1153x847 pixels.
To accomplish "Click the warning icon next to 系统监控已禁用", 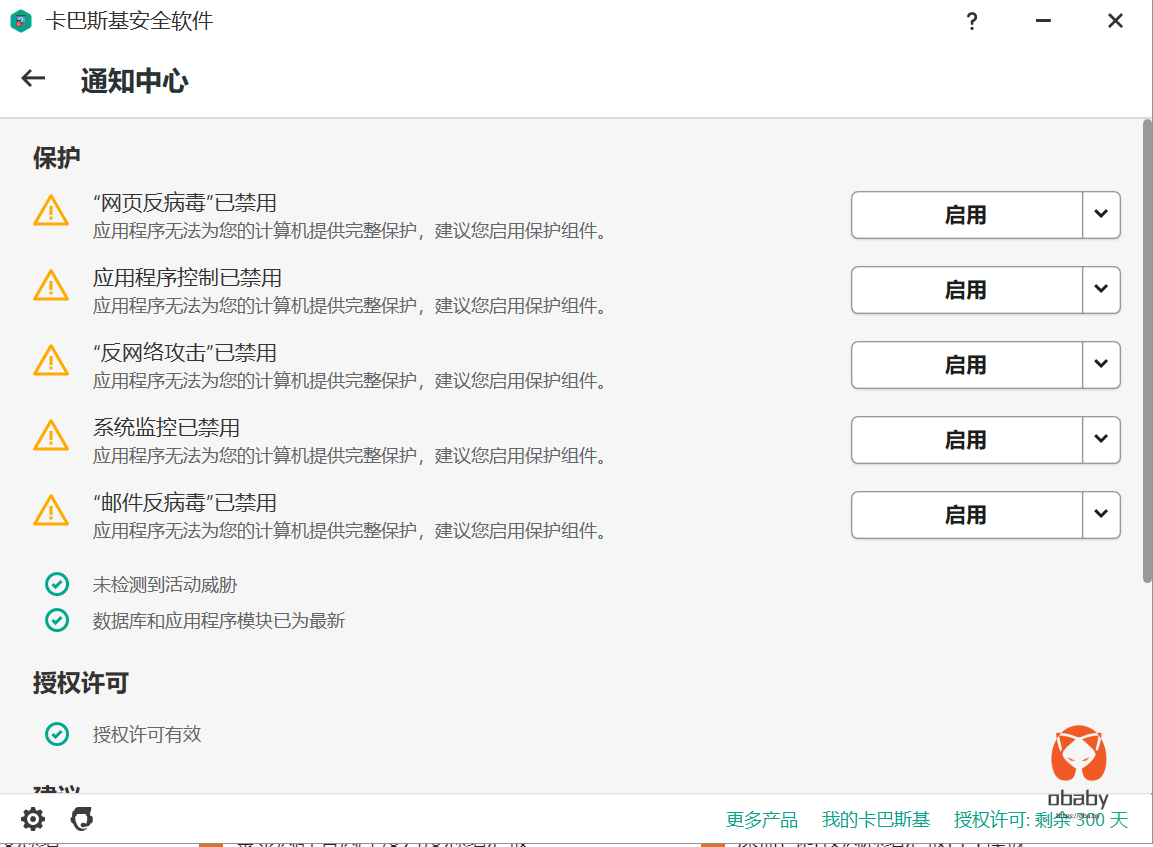I will coord(51,436).
